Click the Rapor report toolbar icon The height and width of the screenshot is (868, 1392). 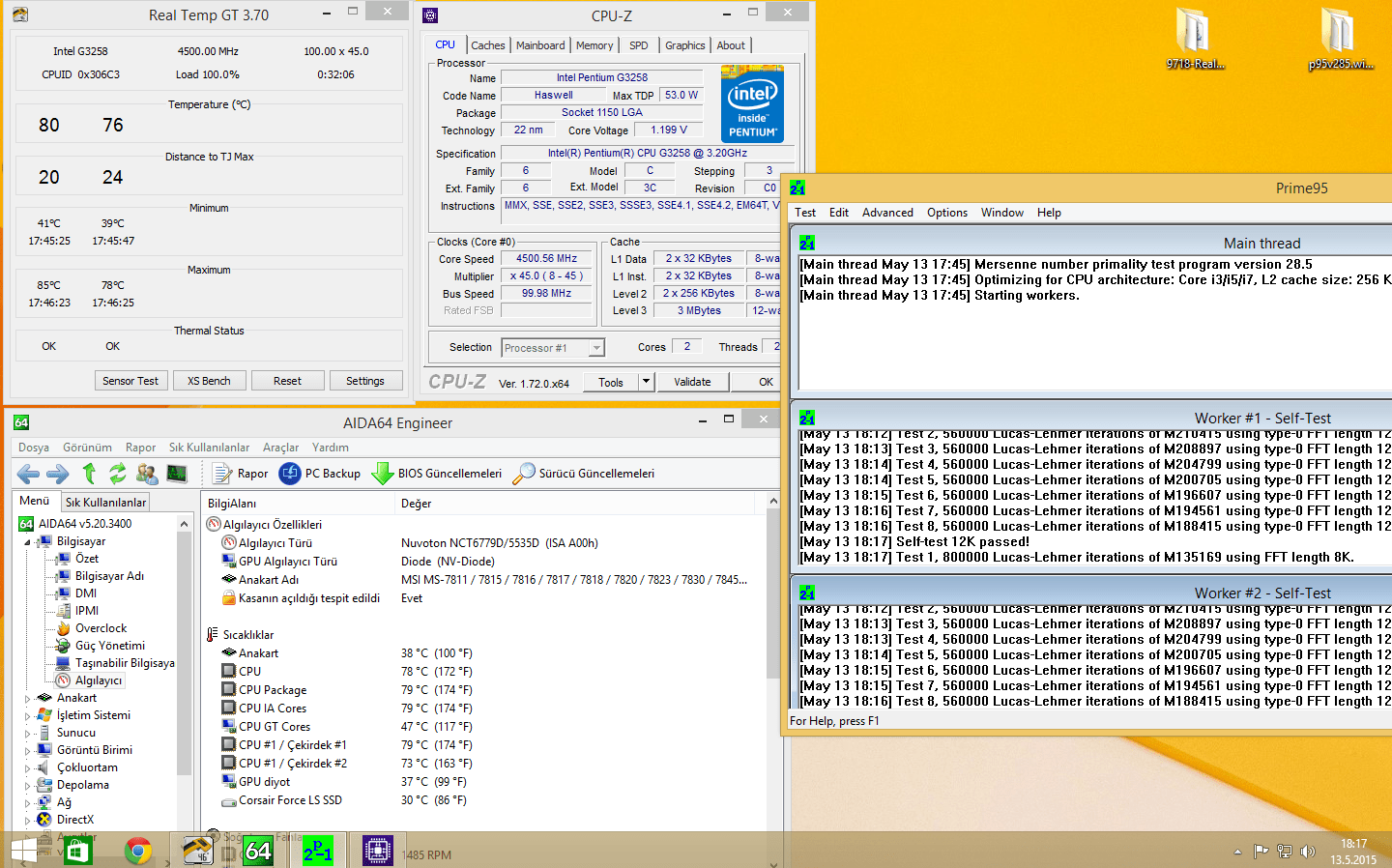pos(240,474)
